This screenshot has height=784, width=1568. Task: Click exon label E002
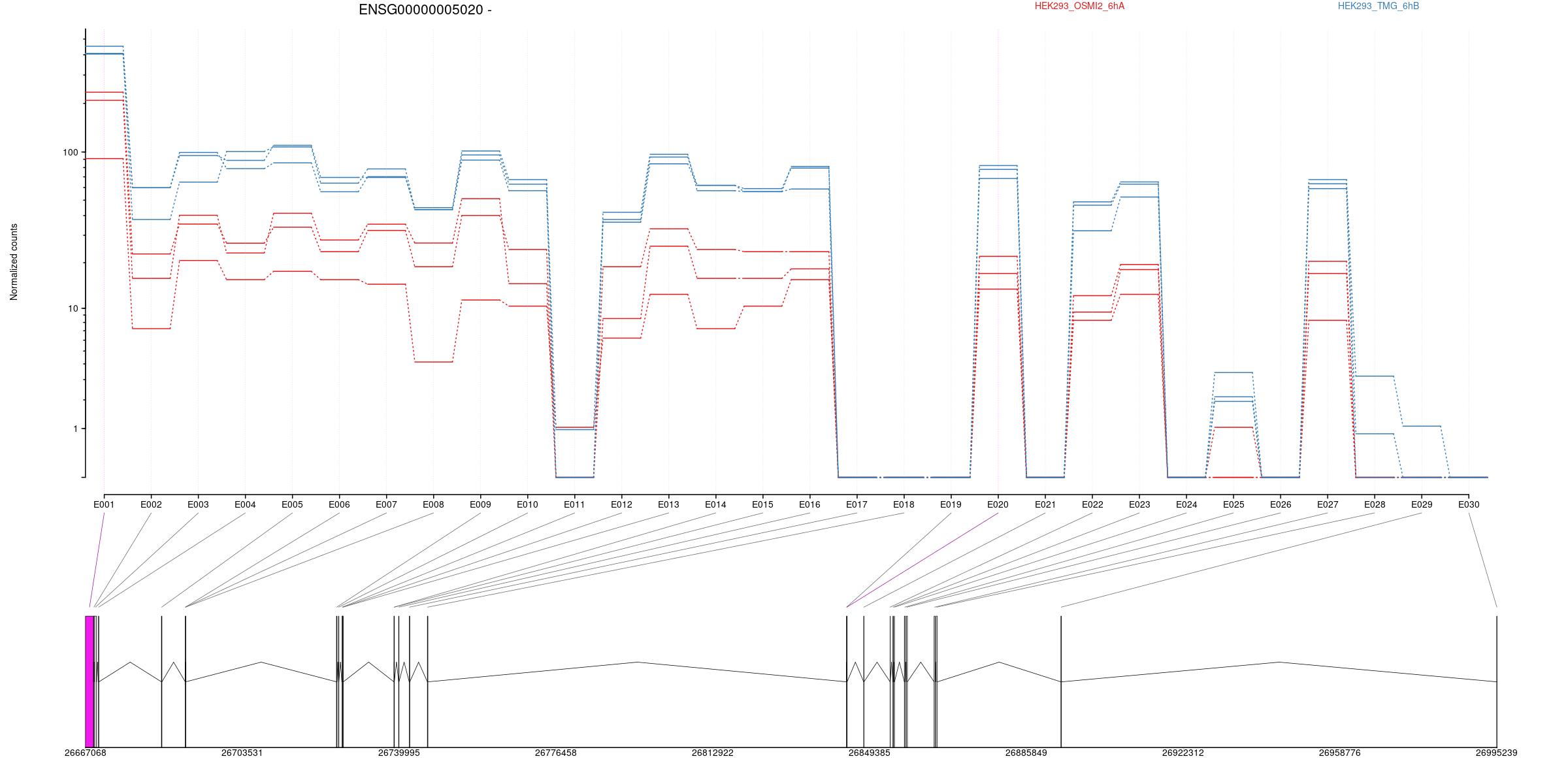click(x=151, y=504)
